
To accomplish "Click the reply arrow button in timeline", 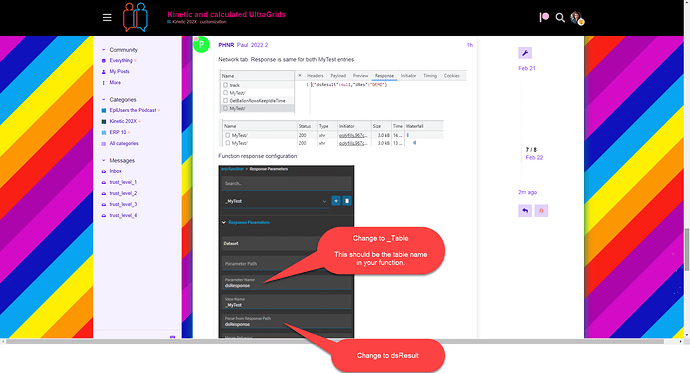I will click(525, 211).
